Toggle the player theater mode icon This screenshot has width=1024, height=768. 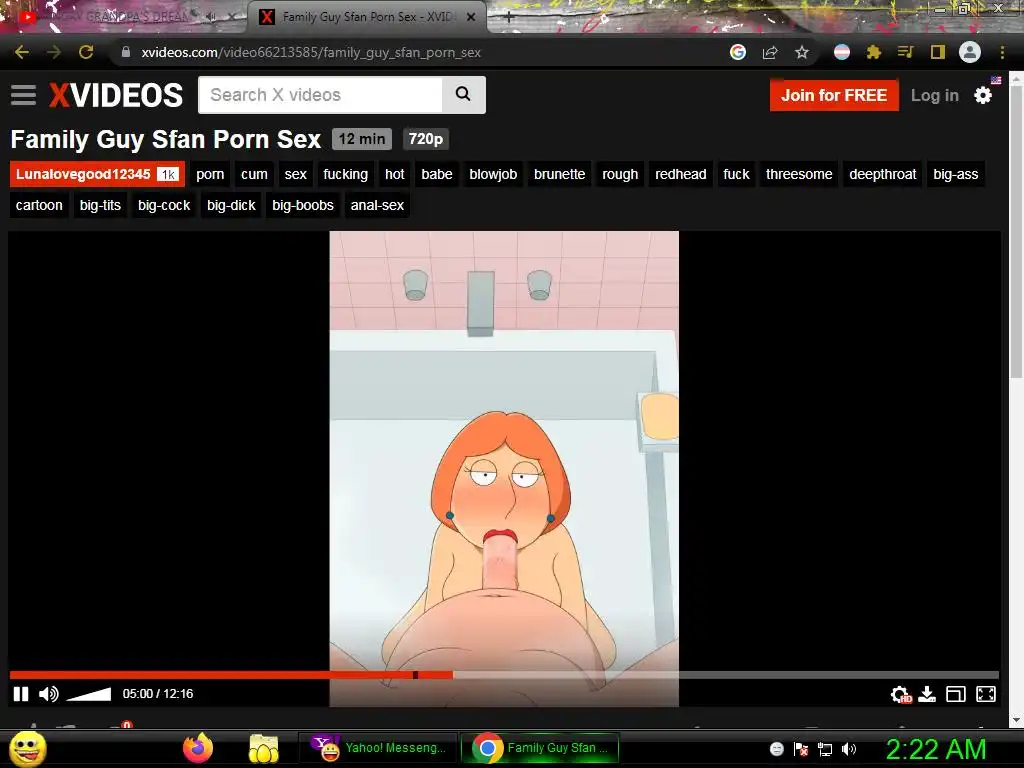tap(956, 694)
